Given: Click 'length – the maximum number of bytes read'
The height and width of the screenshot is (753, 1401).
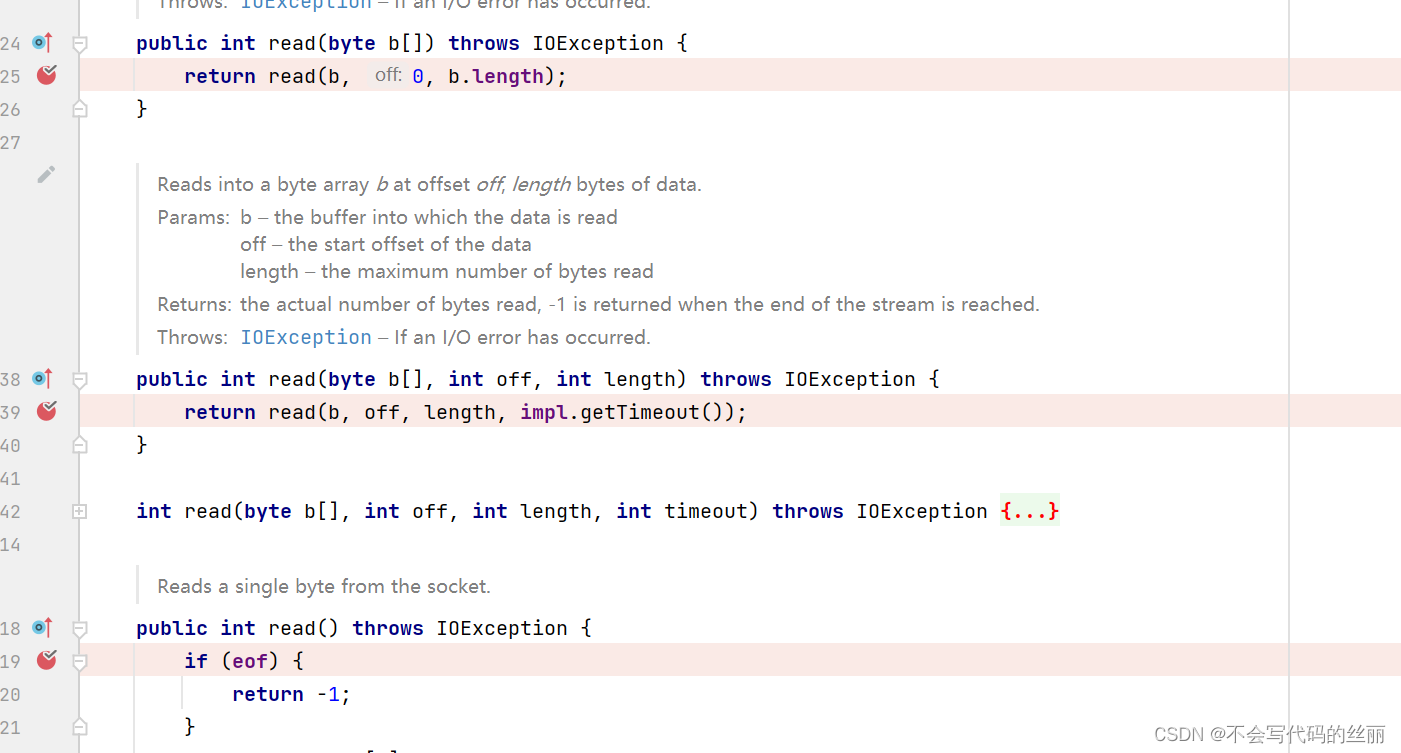Looking at the screenshot, I should (447, 271).
